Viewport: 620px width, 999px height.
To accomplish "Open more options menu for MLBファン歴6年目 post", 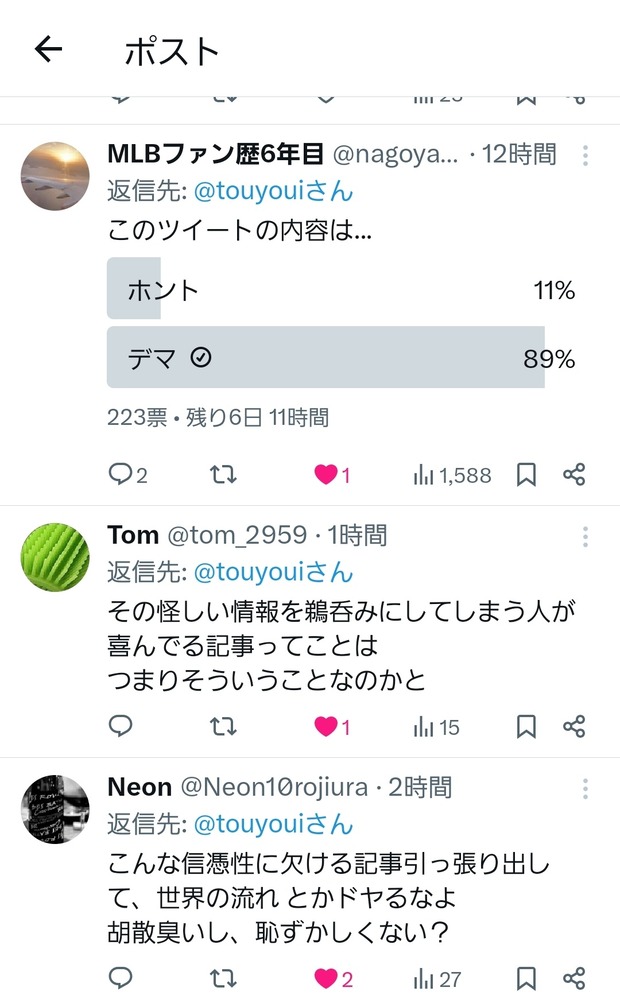I will (586, 156).
